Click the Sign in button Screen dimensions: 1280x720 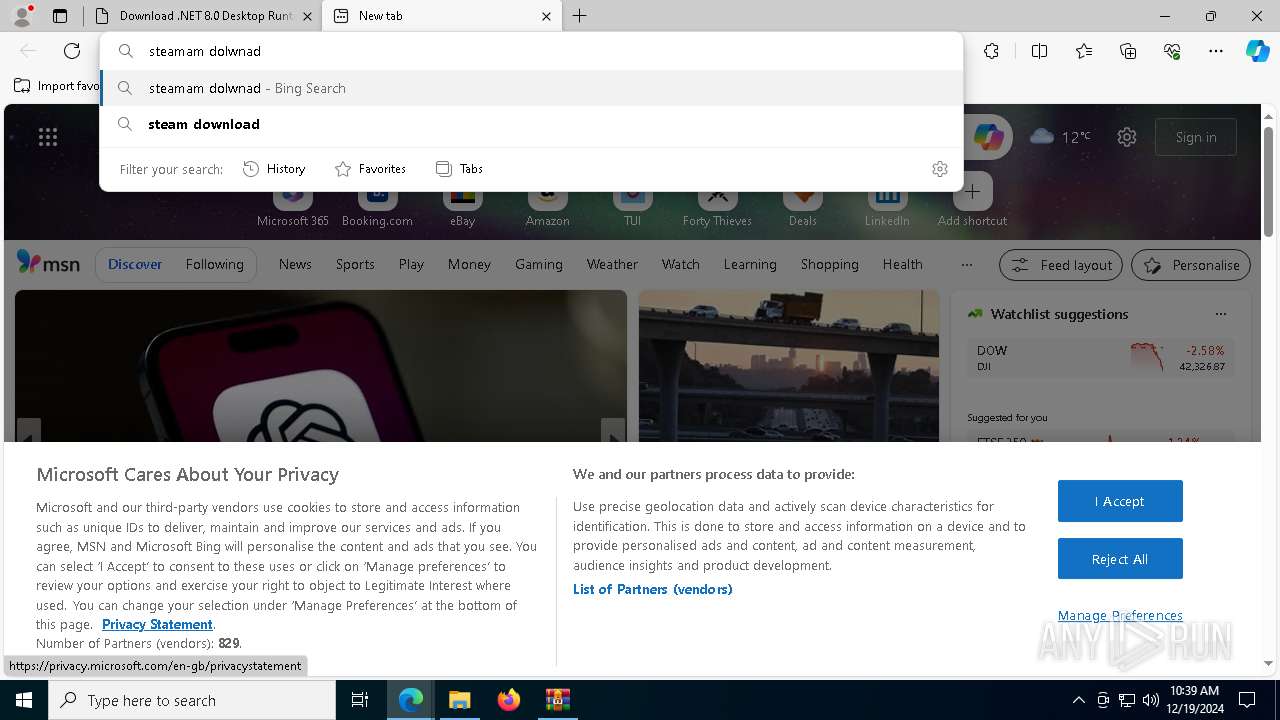1196,137
